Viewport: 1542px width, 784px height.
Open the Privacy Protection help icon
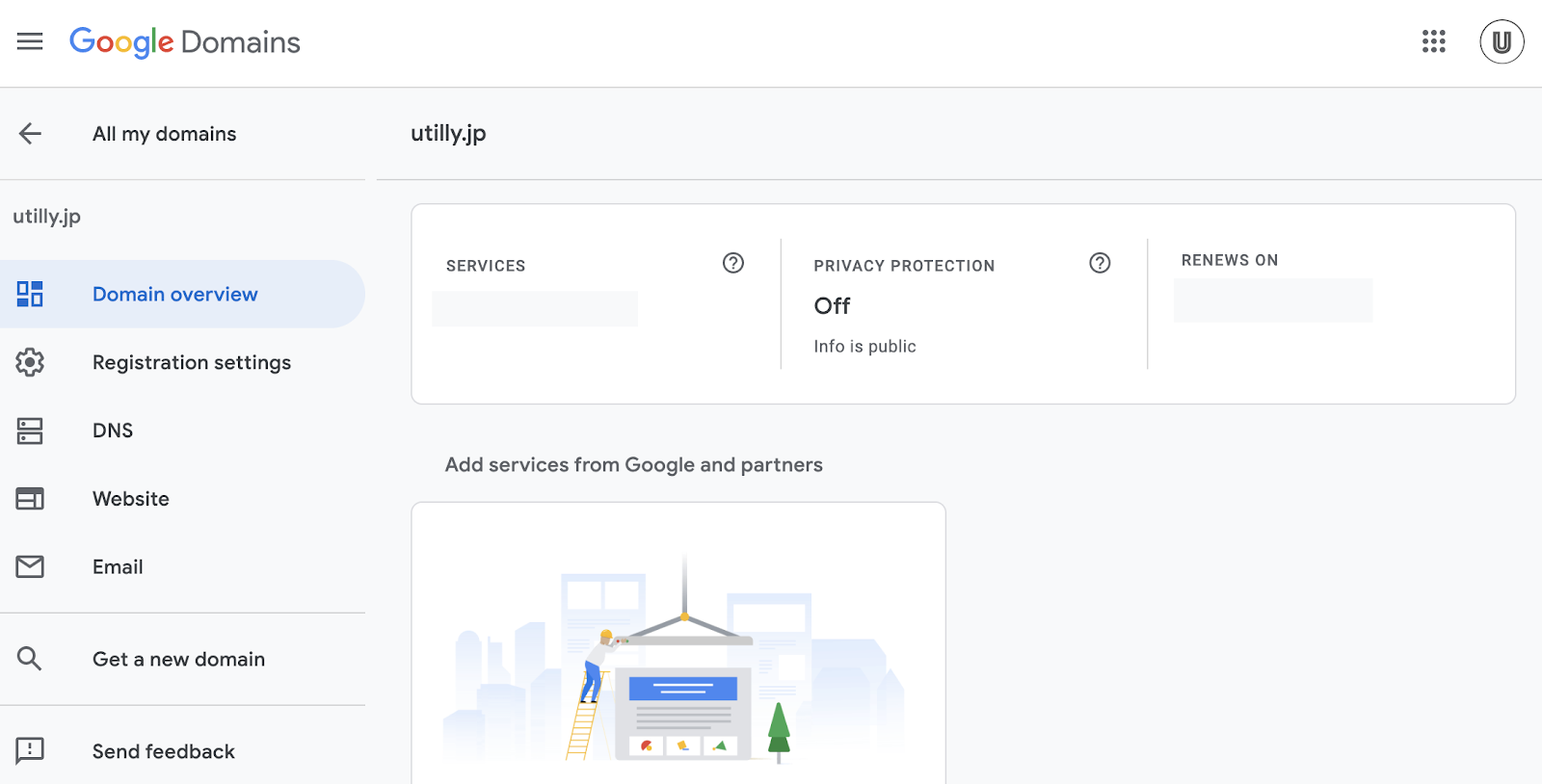point(1100,263)
